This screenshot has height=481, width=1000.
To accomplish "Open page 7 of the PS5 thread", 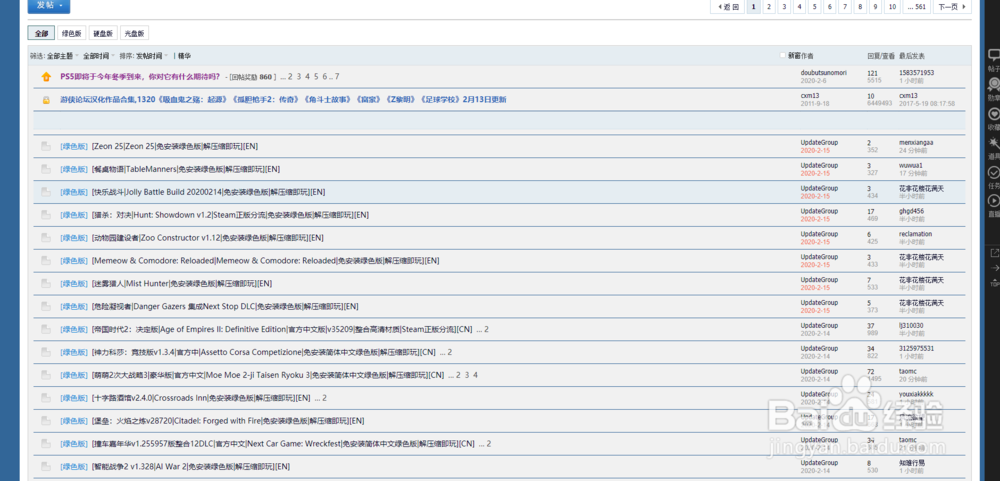I will coord(337,77).
